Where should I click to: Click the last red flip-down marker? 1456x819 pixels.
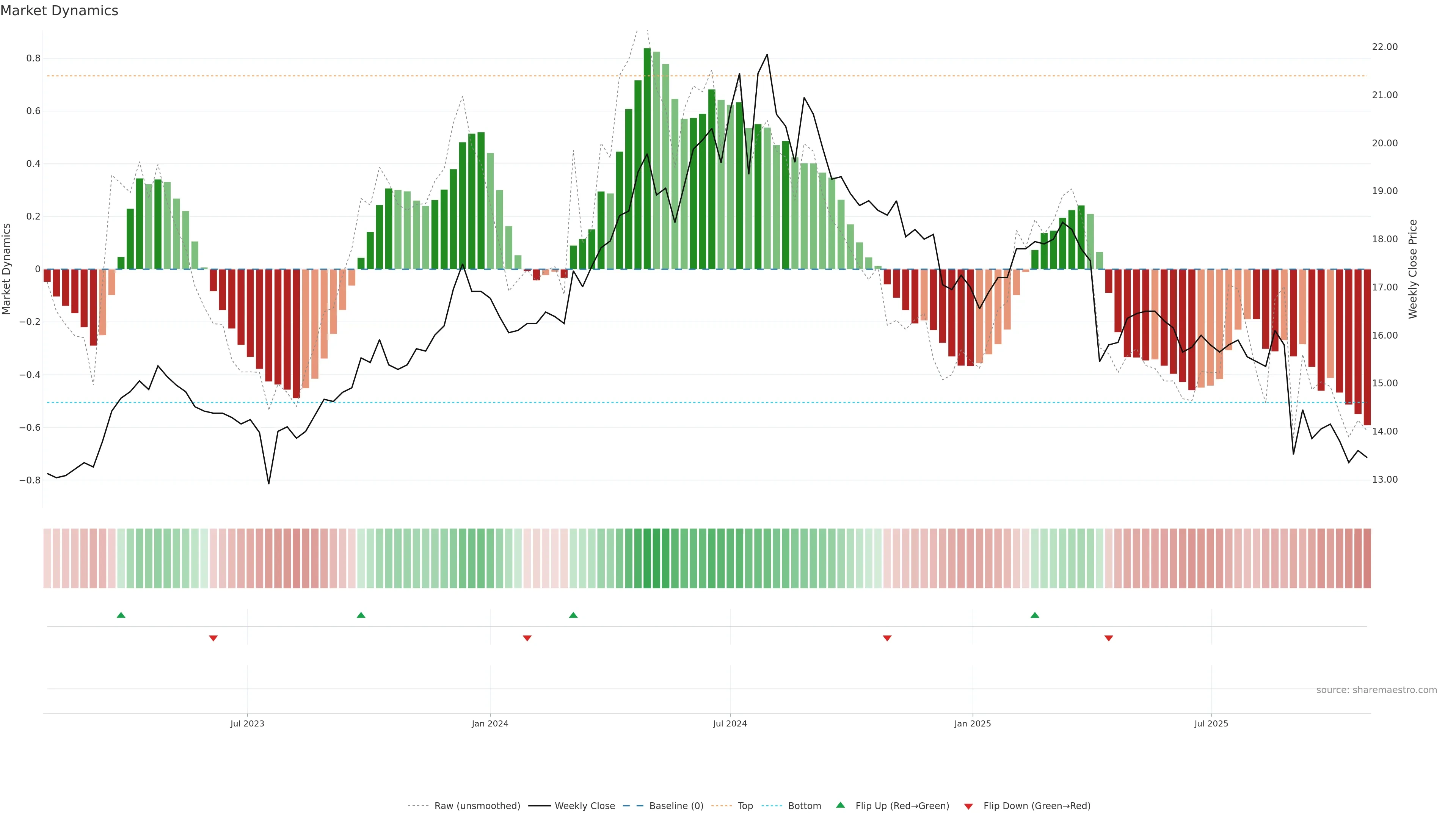pyautogui.click(x=1108, y=638)
